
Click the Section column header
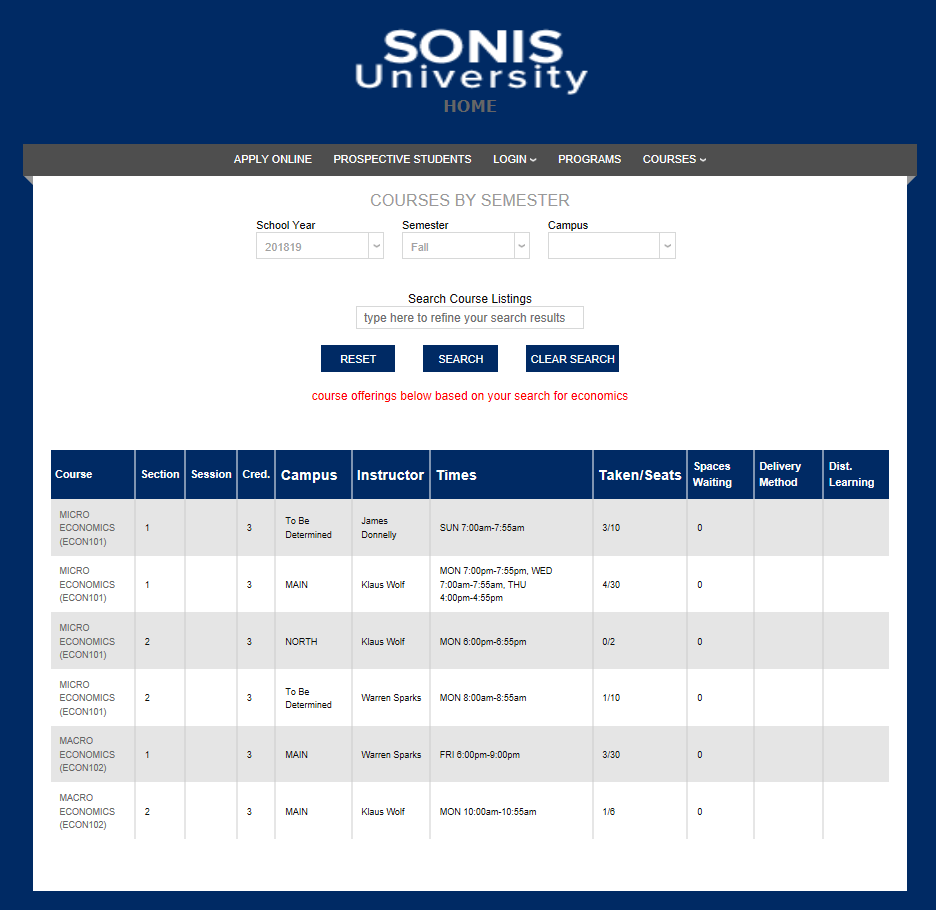(160, 474)
